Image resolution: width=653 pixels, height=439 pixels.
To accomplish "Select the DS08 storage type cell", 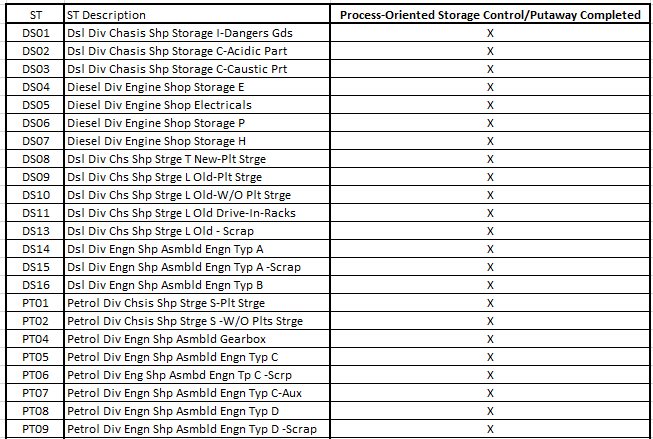I will pos(35,159).
